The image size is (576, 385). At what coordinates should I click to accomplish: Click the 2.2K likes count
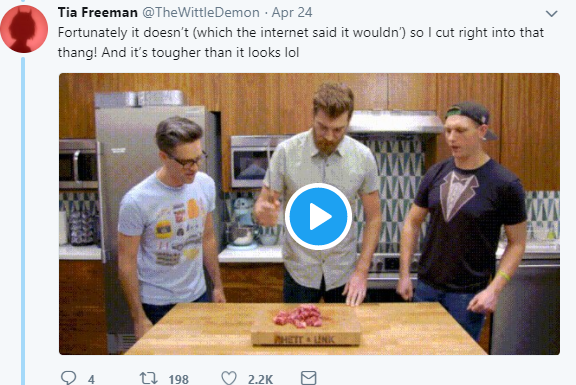tap(260, 379)
